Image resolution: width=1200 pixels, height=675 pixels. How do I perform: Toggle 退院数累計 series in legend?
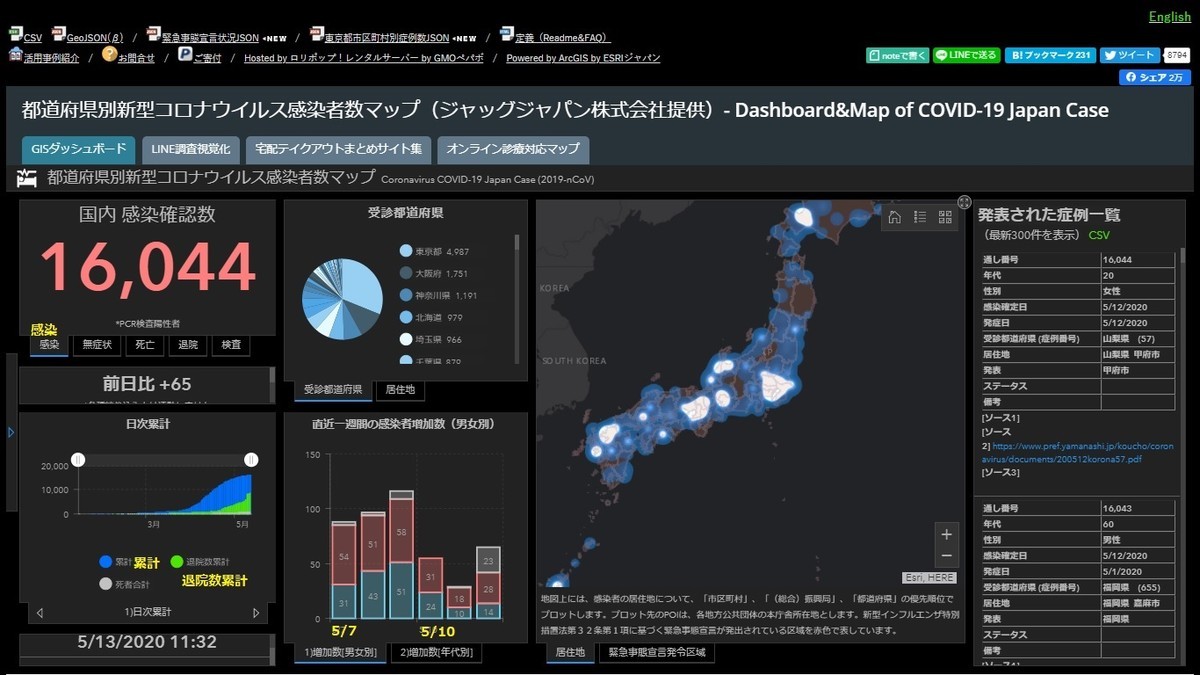pos(200,562)
